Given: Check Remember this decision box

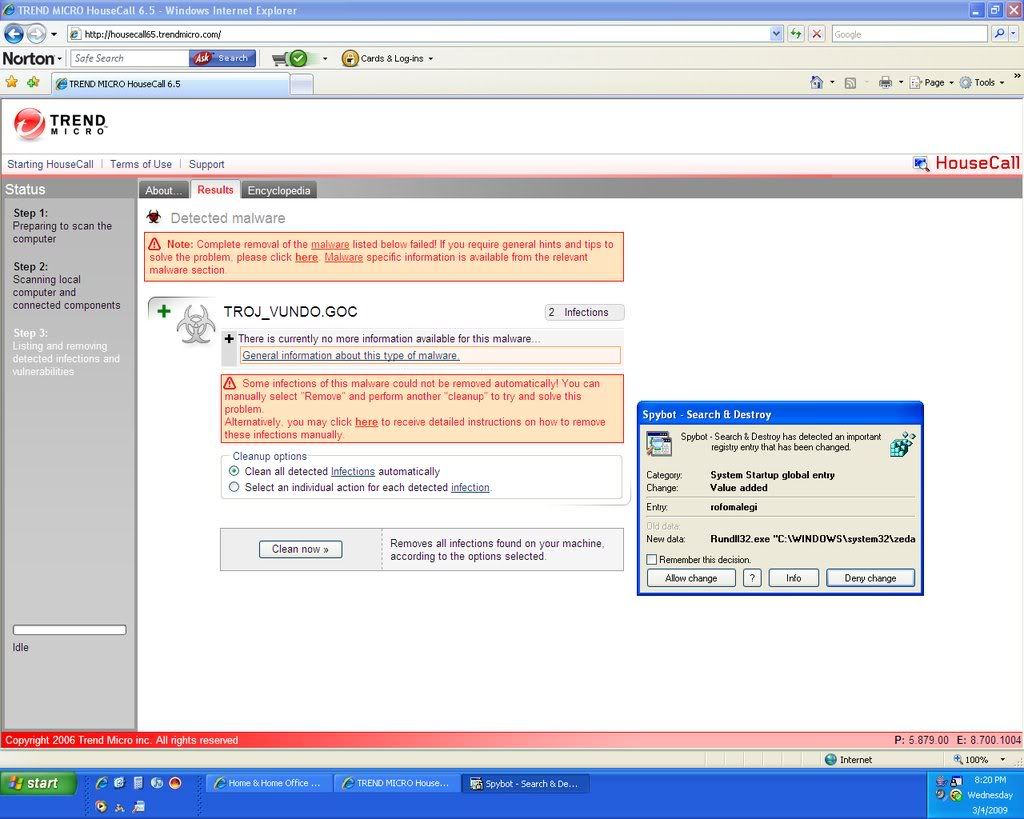Looking at the screenshot, I should [652, 560].
